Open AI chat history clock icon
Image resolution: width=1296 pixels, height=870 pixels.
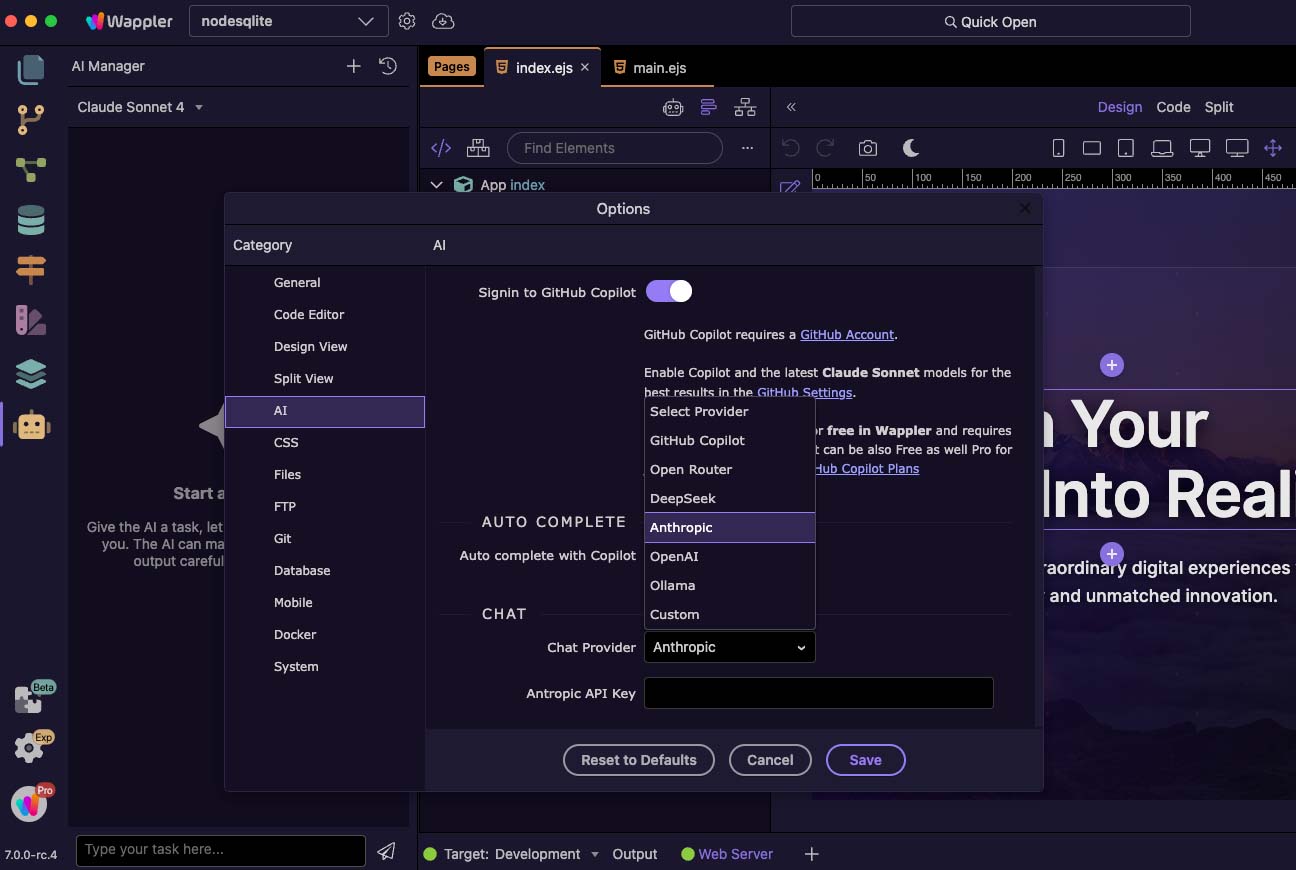[388, 66]
